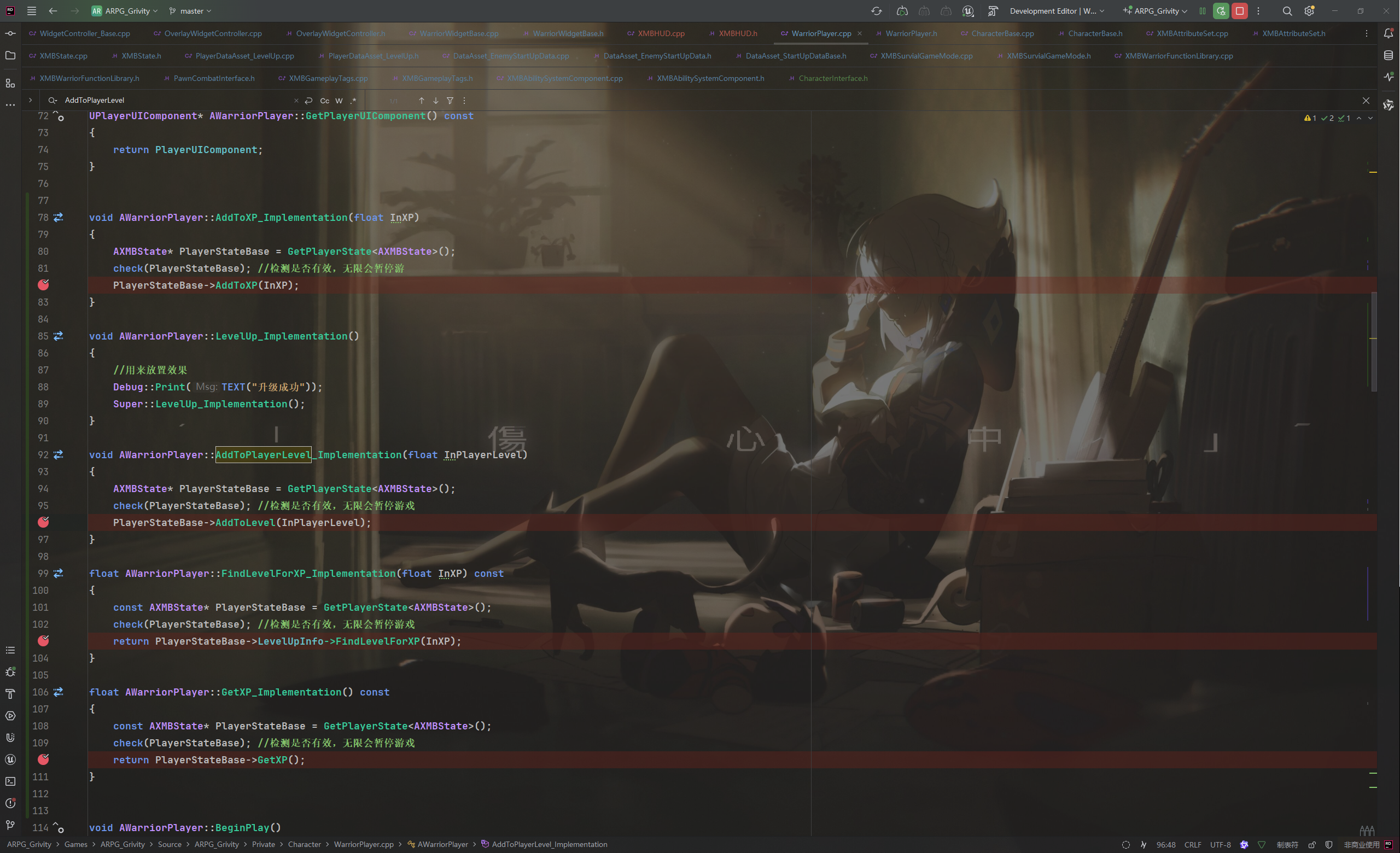Image resolution: width=1400 pixels, height=853 pixels.
Task: Open the editor tabs overflow menu
Action: (1367, 33)
